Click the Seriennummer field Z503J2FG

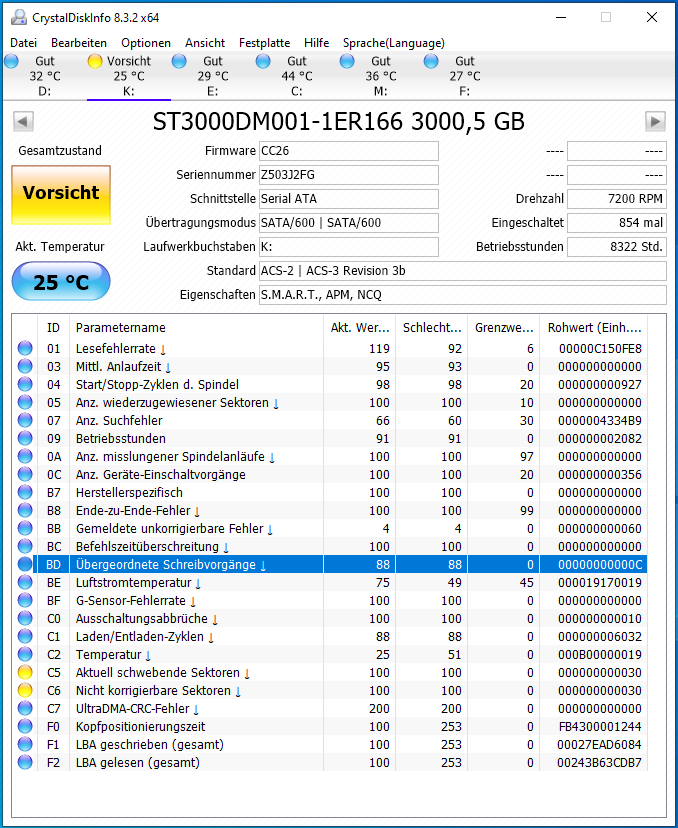[x=349, y=175]
